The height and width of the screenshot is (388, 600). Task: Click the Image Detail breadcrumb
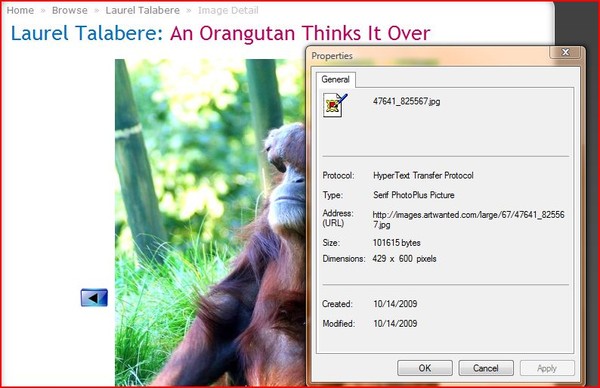point(228,10)
